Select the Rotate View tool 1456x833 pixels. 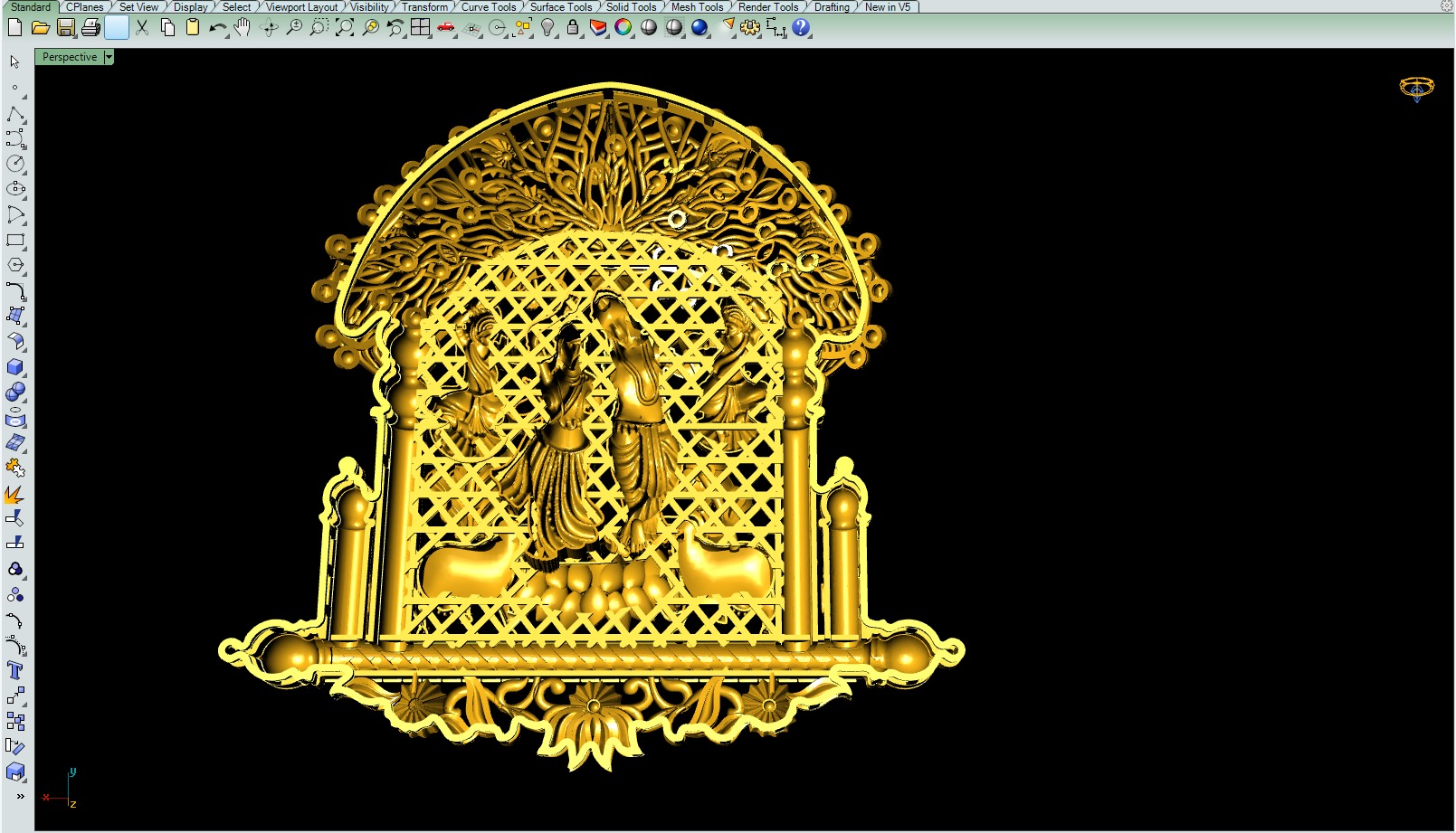point(269,28)
